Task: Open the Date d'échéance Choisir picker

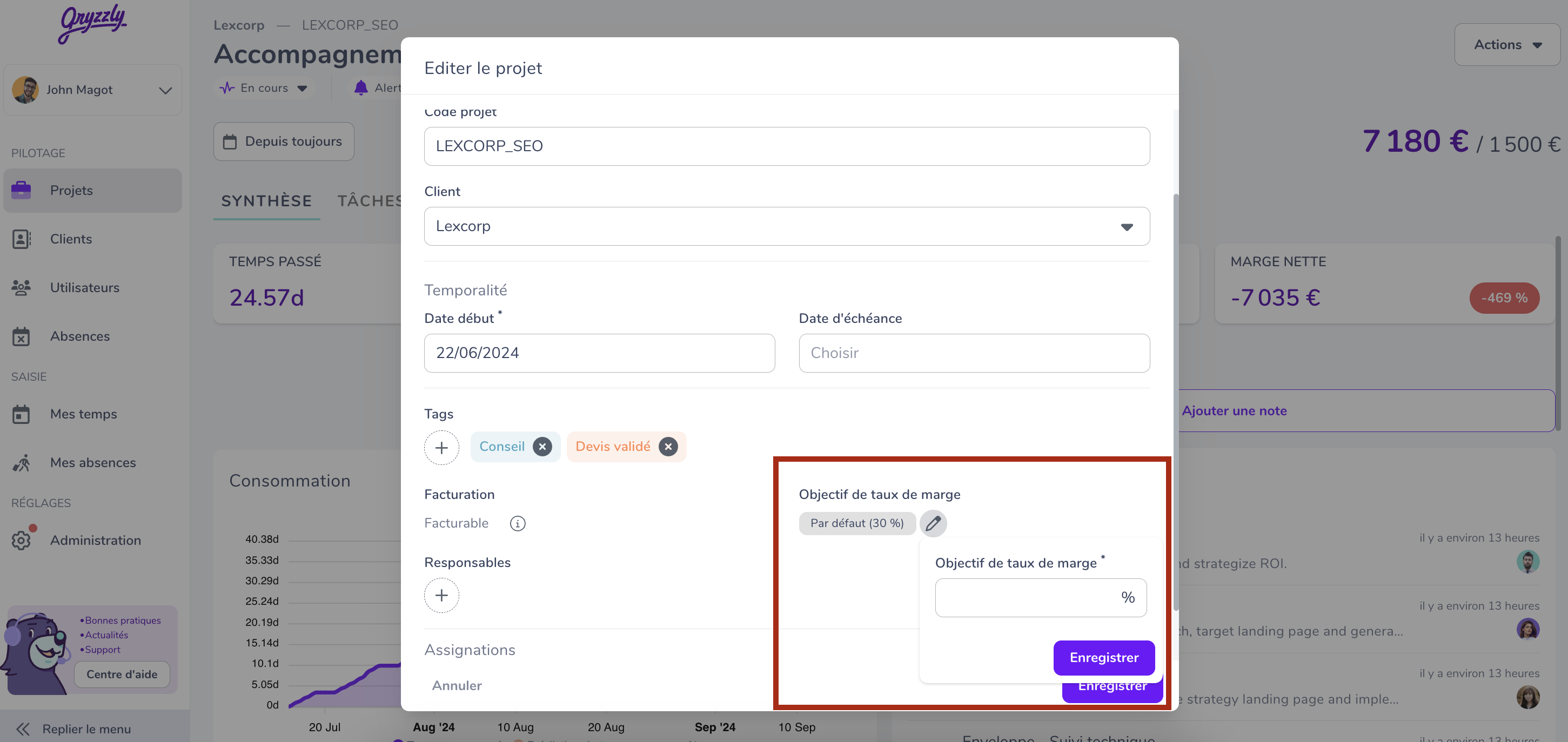Action: tap(974, 353)
